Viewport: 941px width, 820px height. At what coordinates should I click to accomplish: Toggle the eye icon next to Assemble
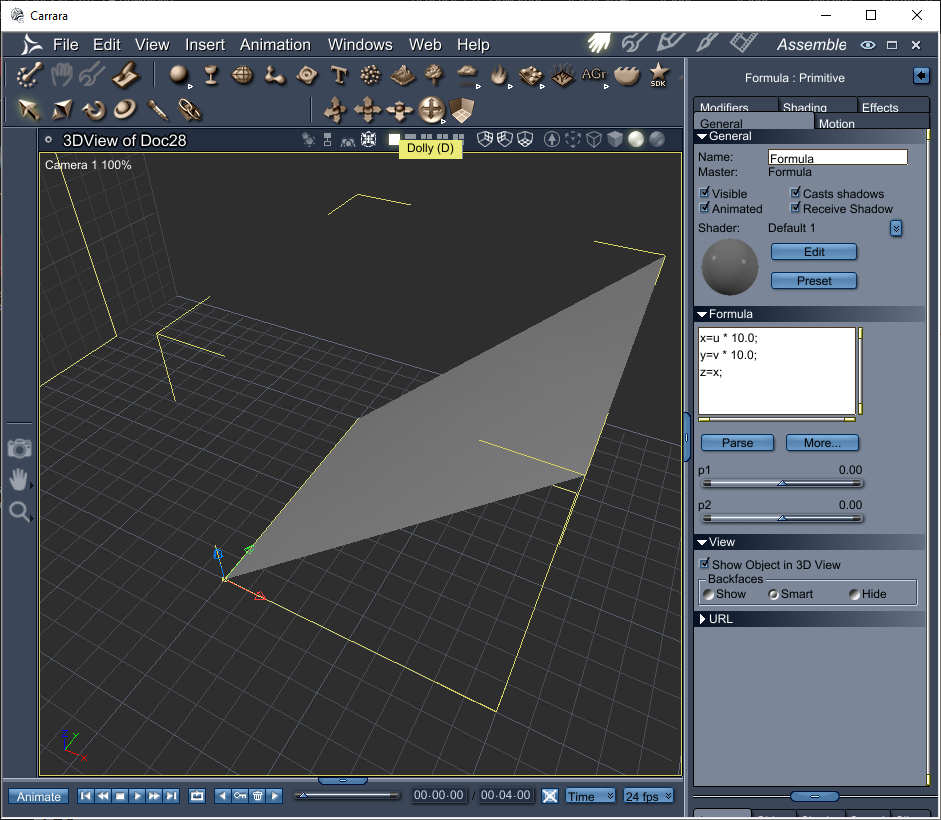[868, 45]
